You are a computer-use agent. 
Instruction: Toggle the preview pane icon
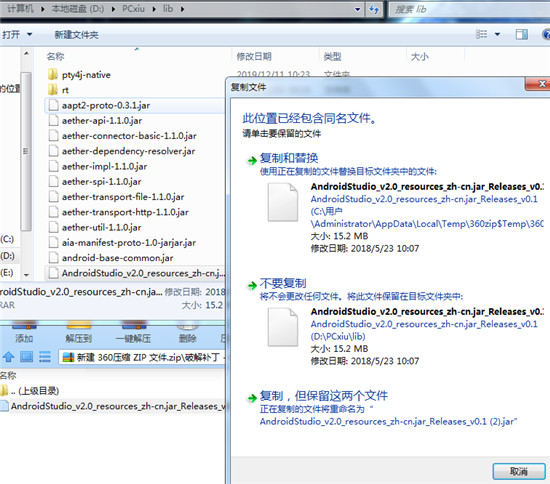(x=522, y=34)
